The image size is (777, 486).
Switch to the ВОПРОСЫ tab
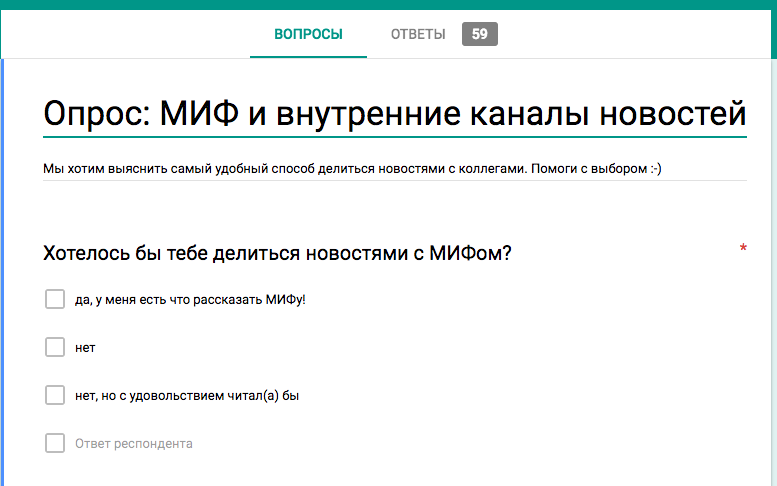click(x=308, y=34)
